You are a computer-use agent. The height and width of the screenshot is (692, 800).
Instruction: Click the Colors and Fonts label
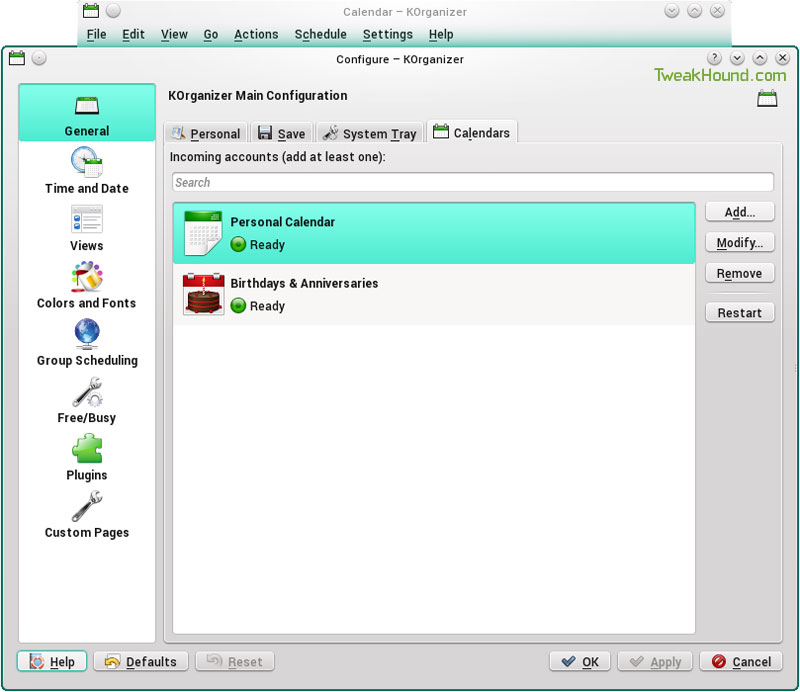[87, 303]
